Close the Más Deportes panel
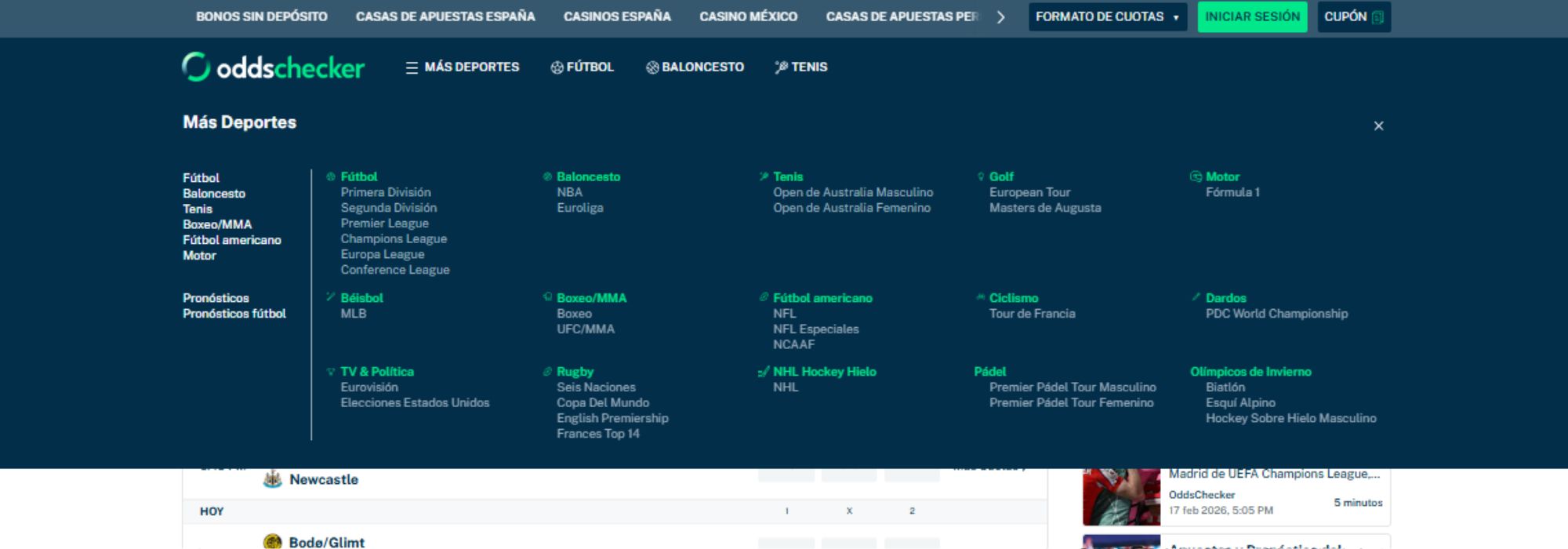The image size is (1568, 549). 1378,126
